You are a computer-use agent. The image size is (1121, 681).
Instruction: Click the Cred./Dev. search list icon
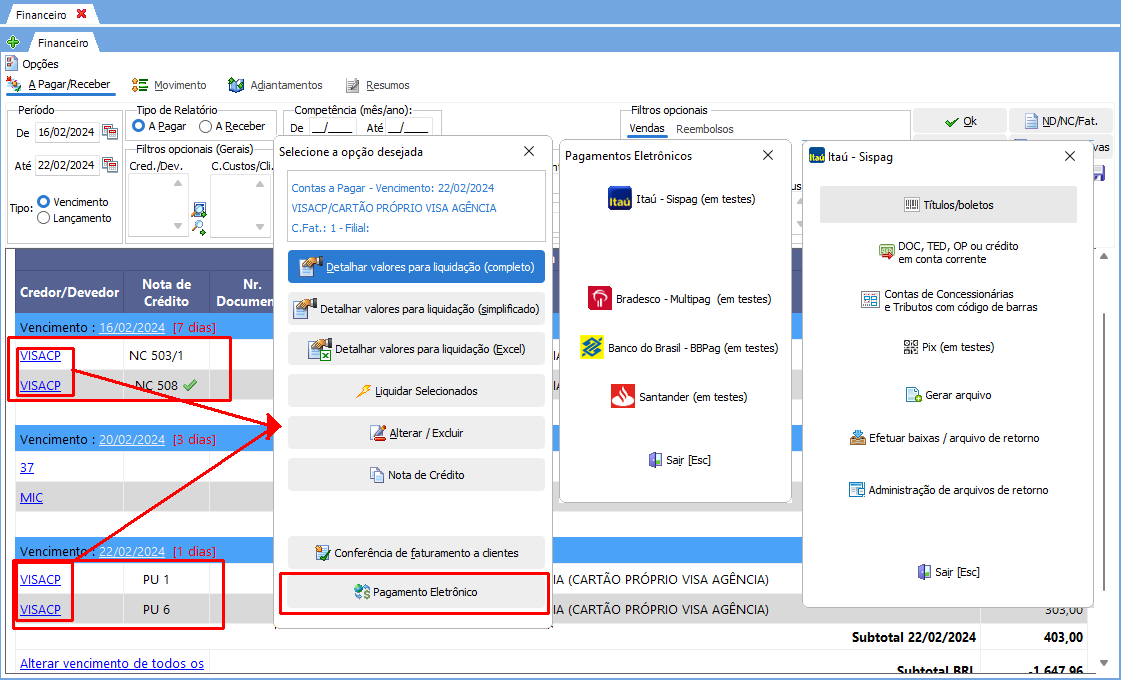pos(199,210)
